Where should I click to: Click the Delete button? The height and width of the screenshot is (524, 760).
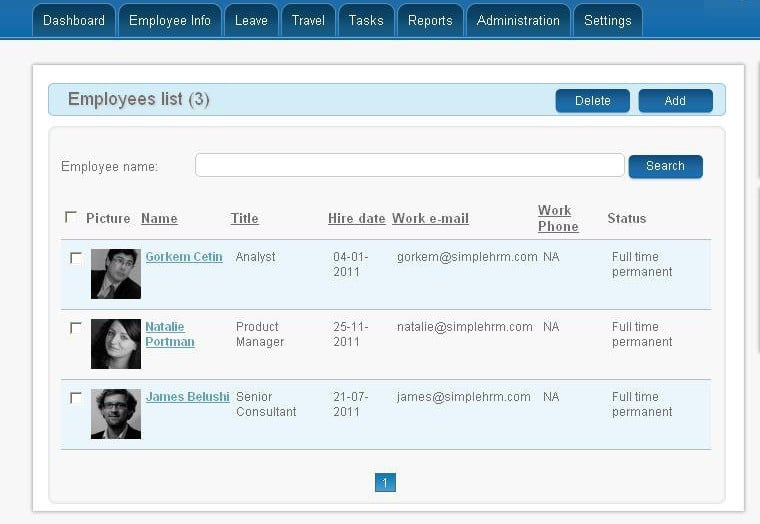click(593, 101)
